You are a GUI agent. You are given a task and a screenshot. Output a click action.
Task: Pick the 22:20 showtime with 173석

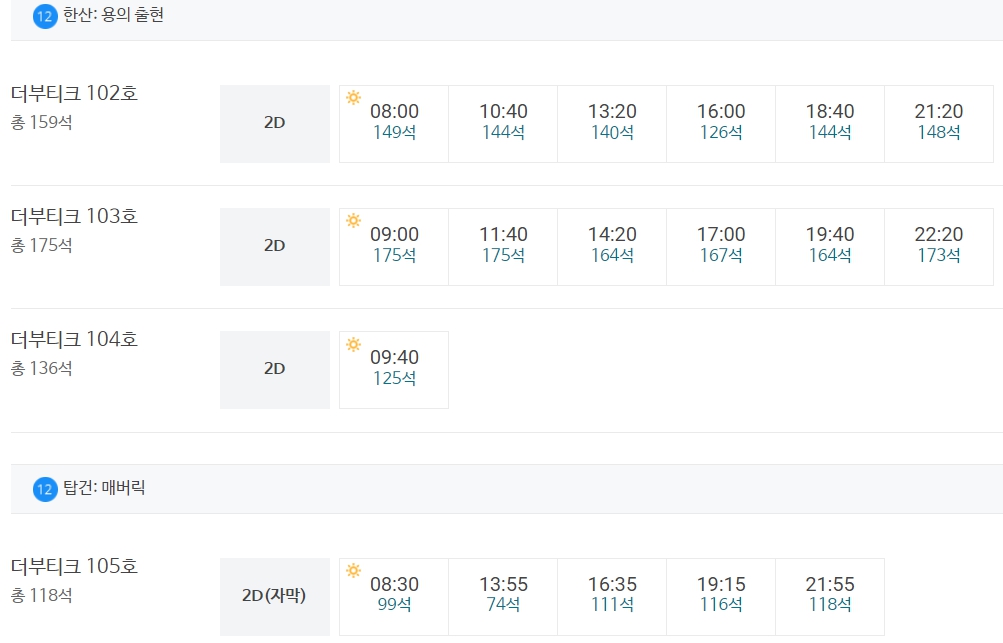938,247
